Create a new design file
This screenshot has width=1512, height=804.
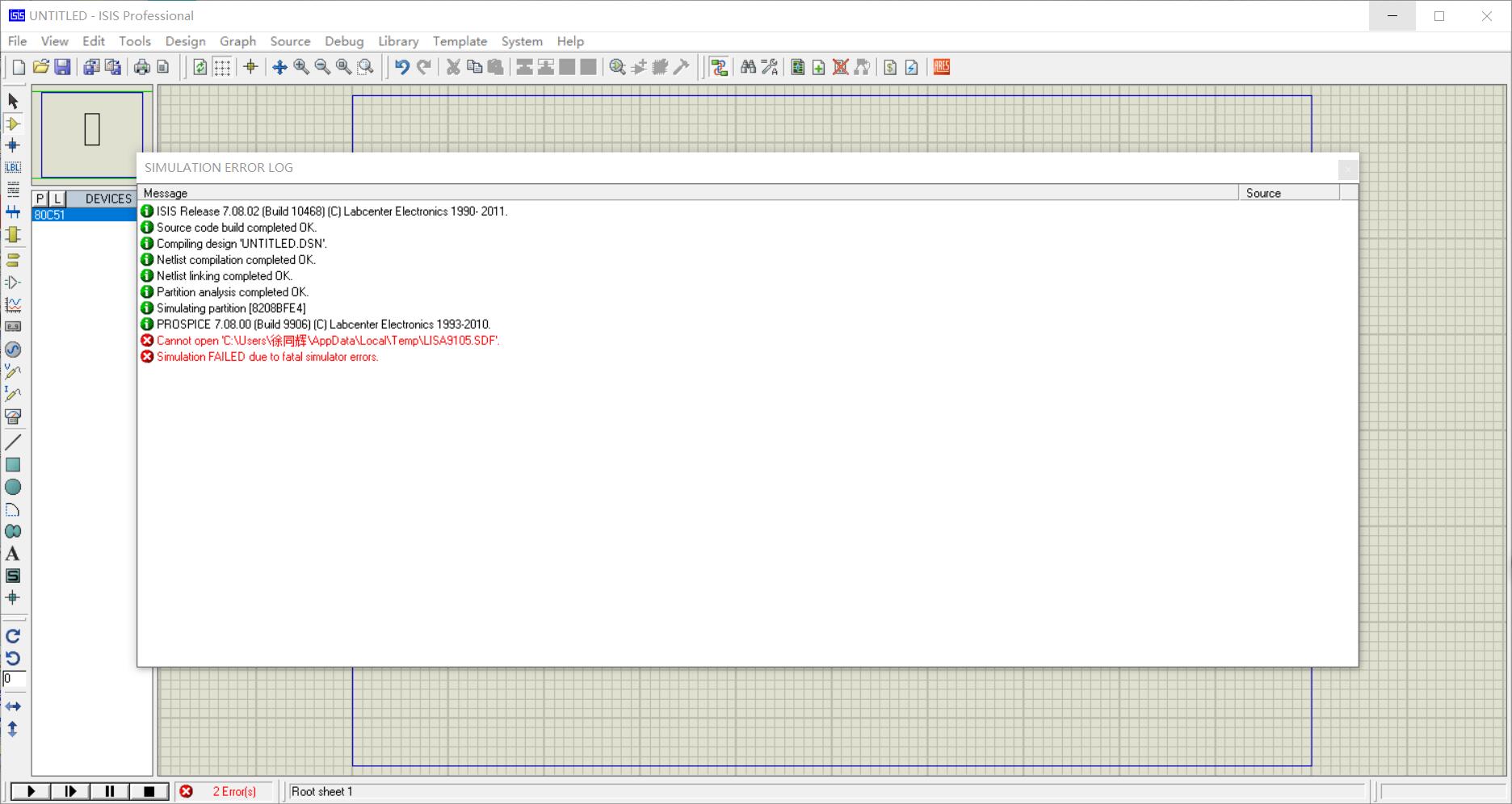(19, 67)
